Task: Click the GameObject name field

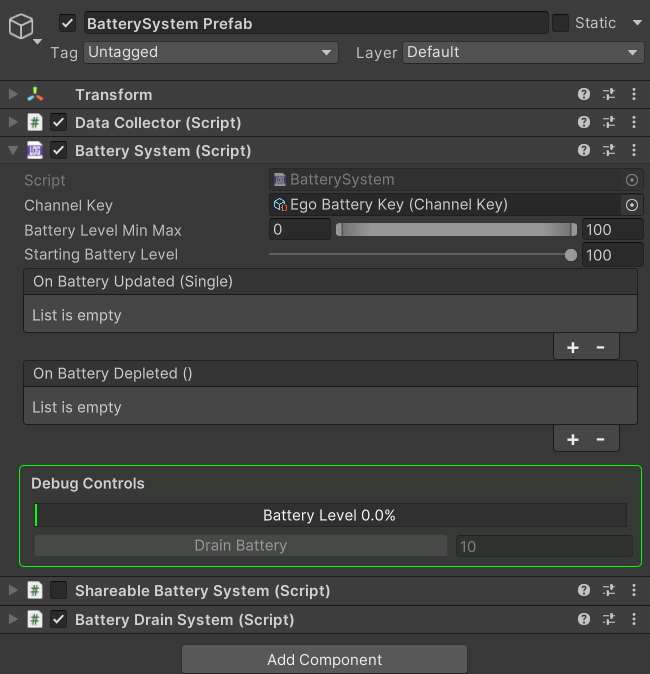Action: (x=316, y=23)
